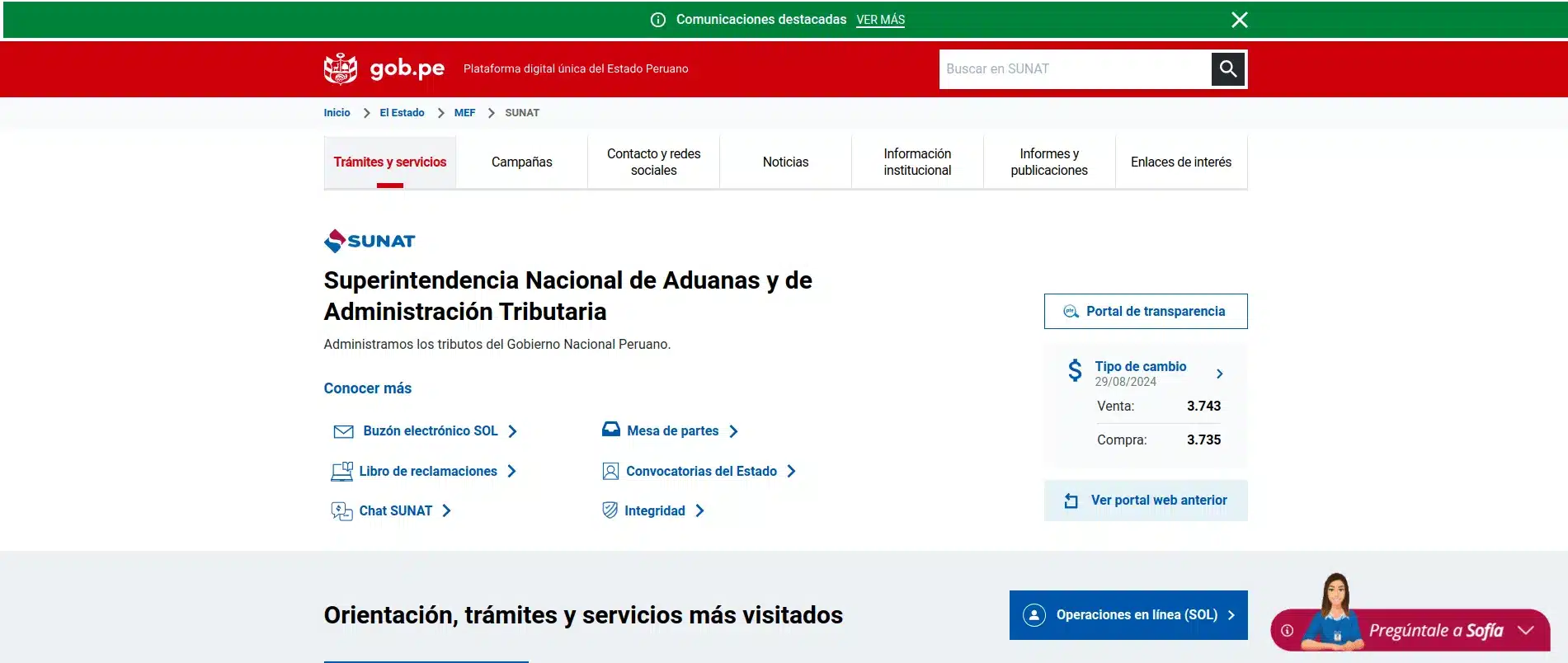The image size is (1568, 663).
Task: Select the Trámites y servicios tab
Action: point(390,162)
